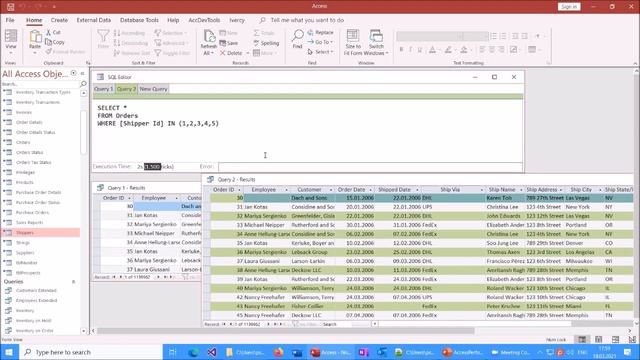Click the Filter funnel icon
The image size is (640, 360).
pos(103,36)
